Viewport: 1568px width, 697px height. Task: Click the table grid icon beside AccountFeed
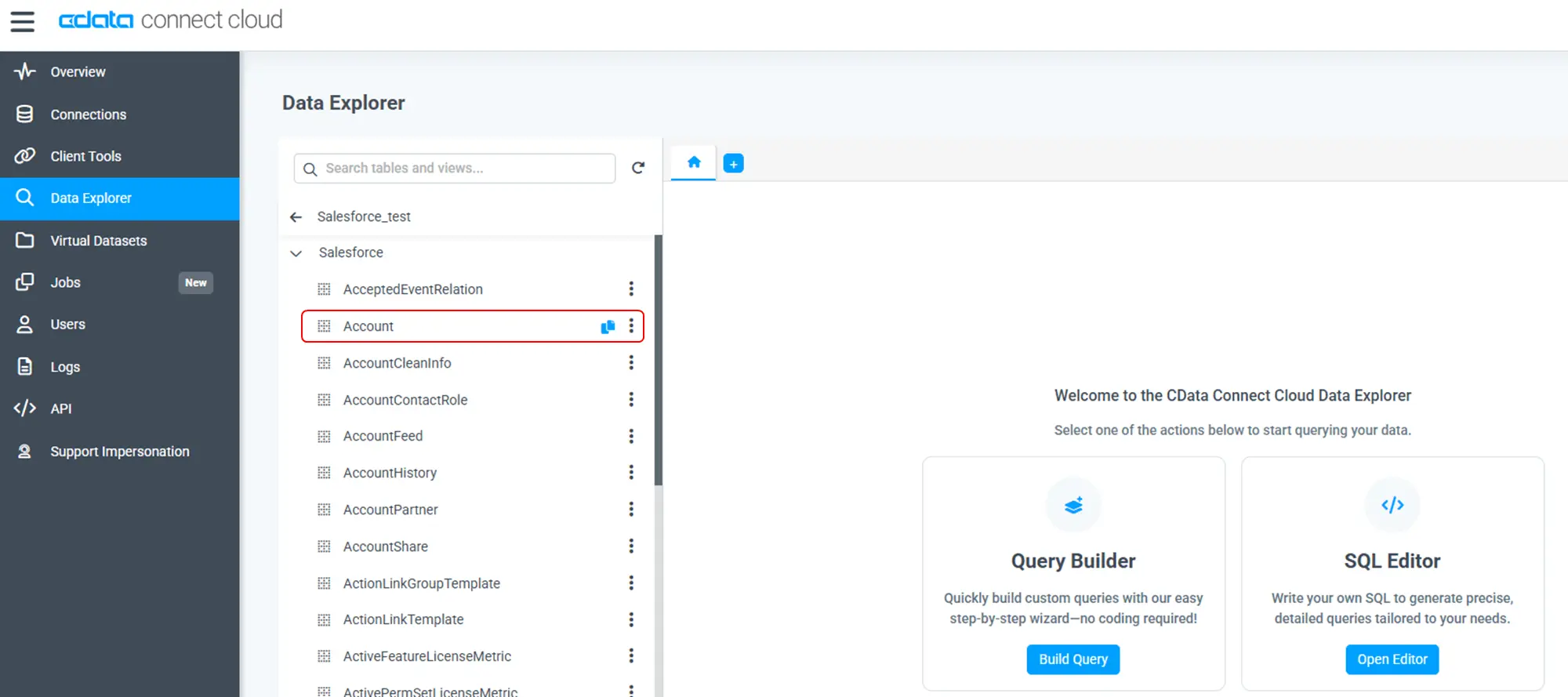pos(324,436)
